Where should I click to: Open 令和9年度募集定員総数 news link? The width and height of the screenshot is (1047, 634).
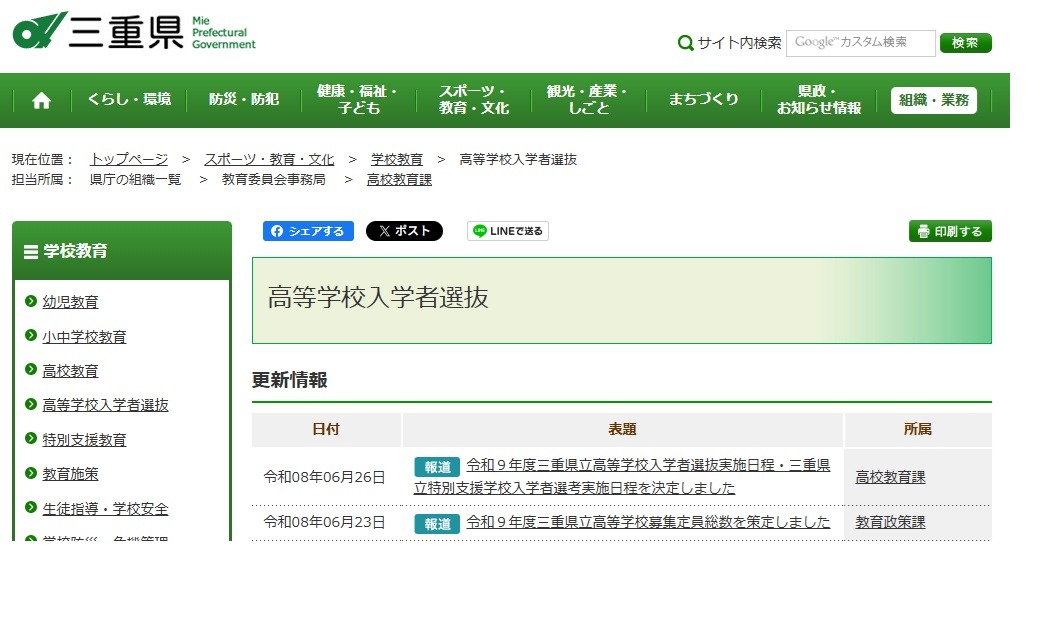coord(648,522)
